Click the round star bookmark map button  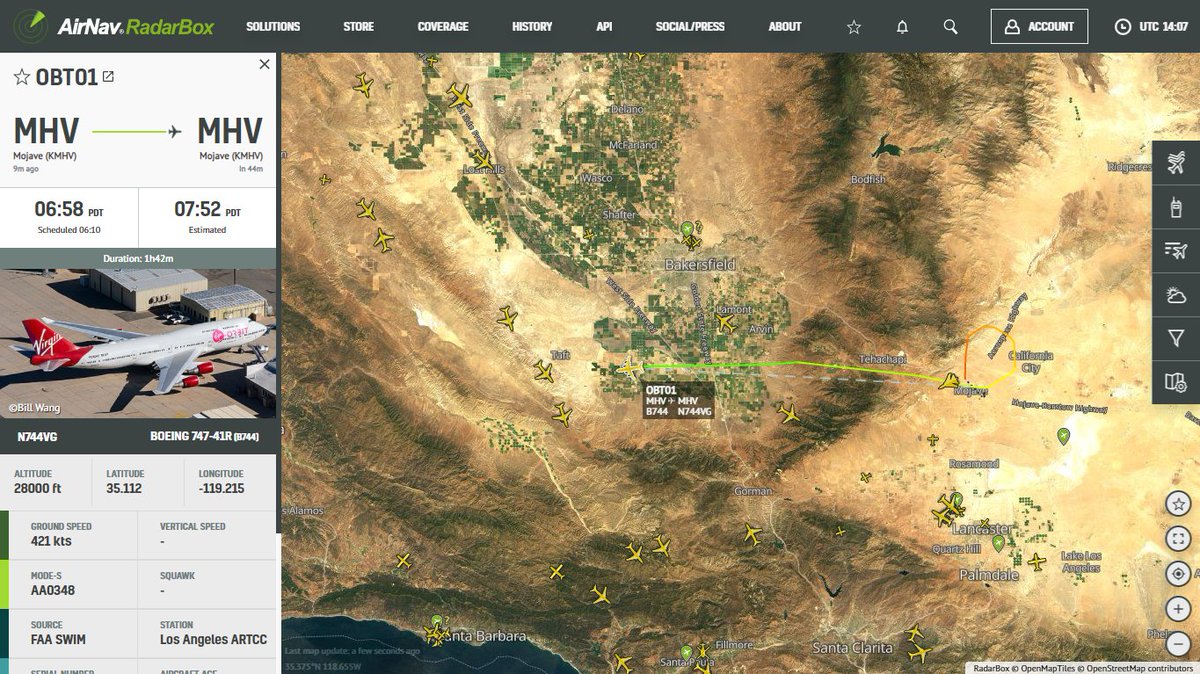click(1178, 504)
